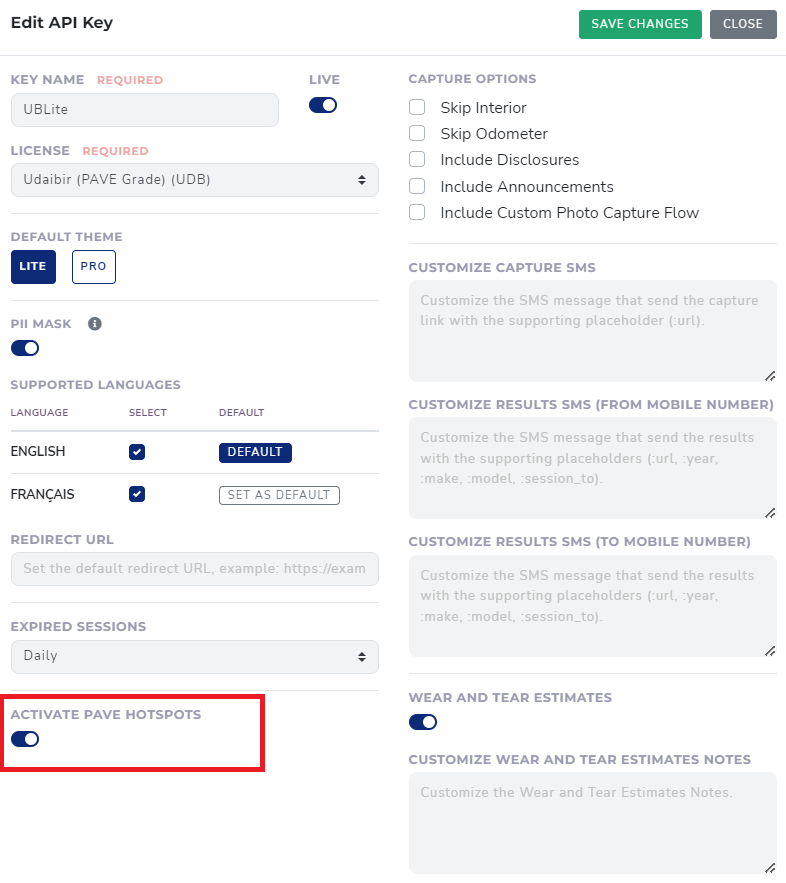786x883 pixels.
Task: Select the PRO default theme
Action: click(94, 266)
